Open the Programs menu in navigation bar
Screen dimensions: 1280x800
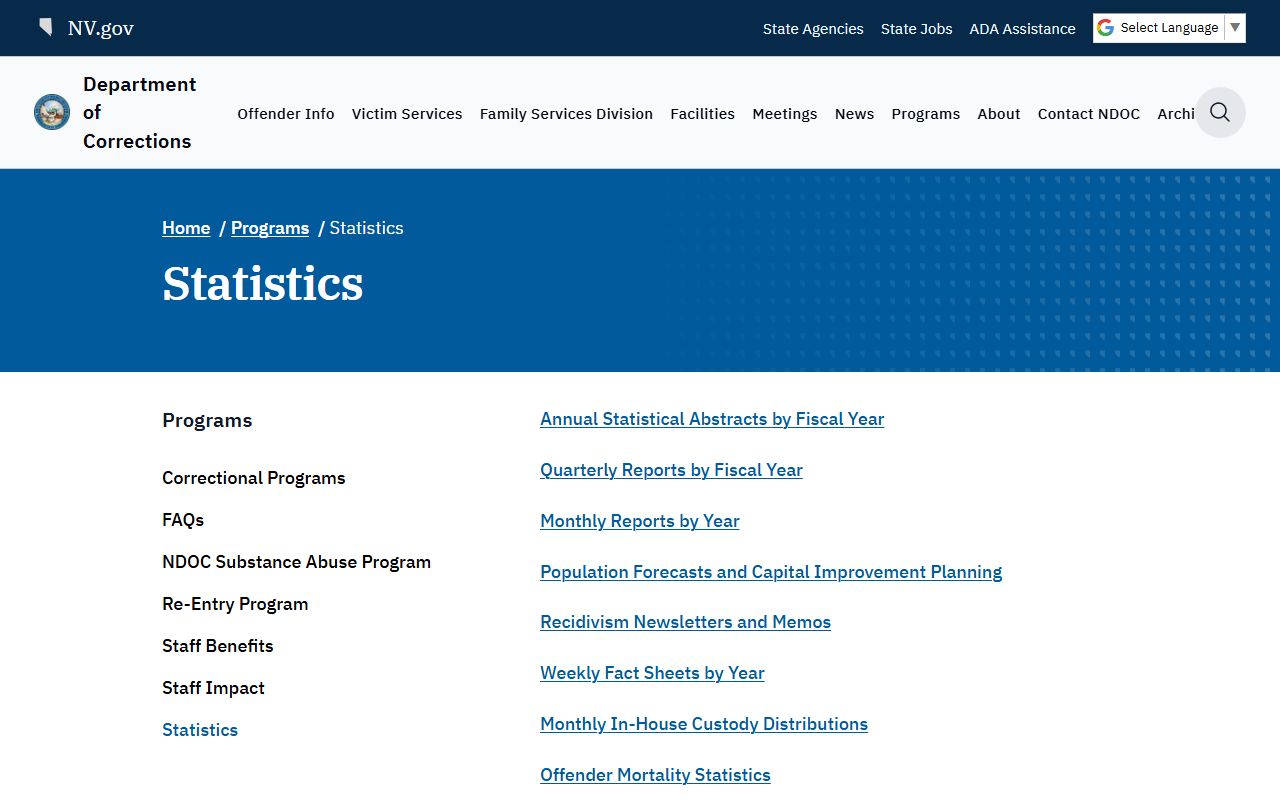[x=925, y=114]
